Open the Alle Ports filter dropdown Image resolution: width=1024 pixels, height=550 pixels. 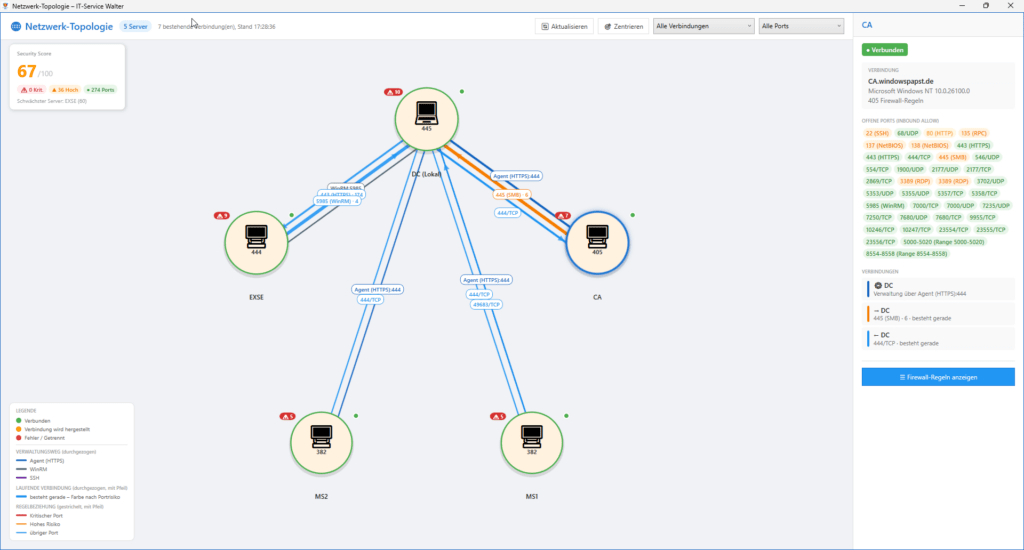(801, 26)
